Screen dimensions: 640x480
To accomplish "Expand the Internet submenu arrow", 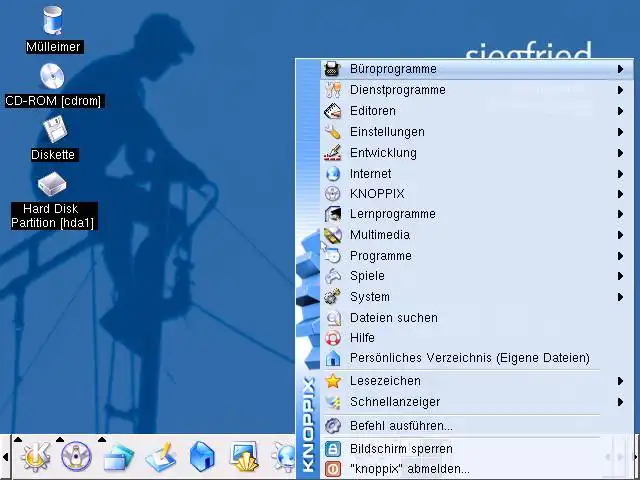I will tap(620, 174).
